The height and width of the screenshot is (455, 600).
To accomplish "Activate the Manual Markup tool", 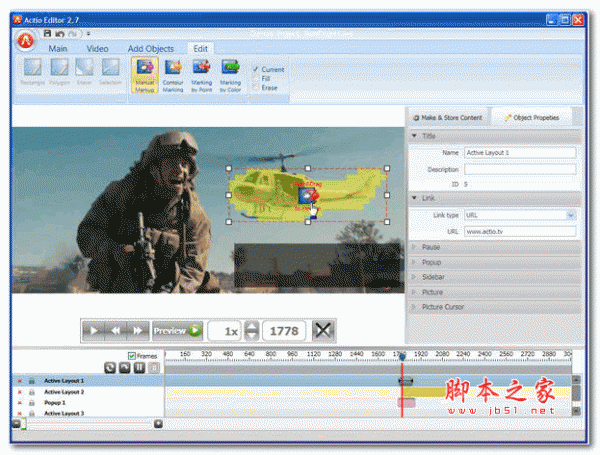I will pyautogui.click(x=145, y=75).
